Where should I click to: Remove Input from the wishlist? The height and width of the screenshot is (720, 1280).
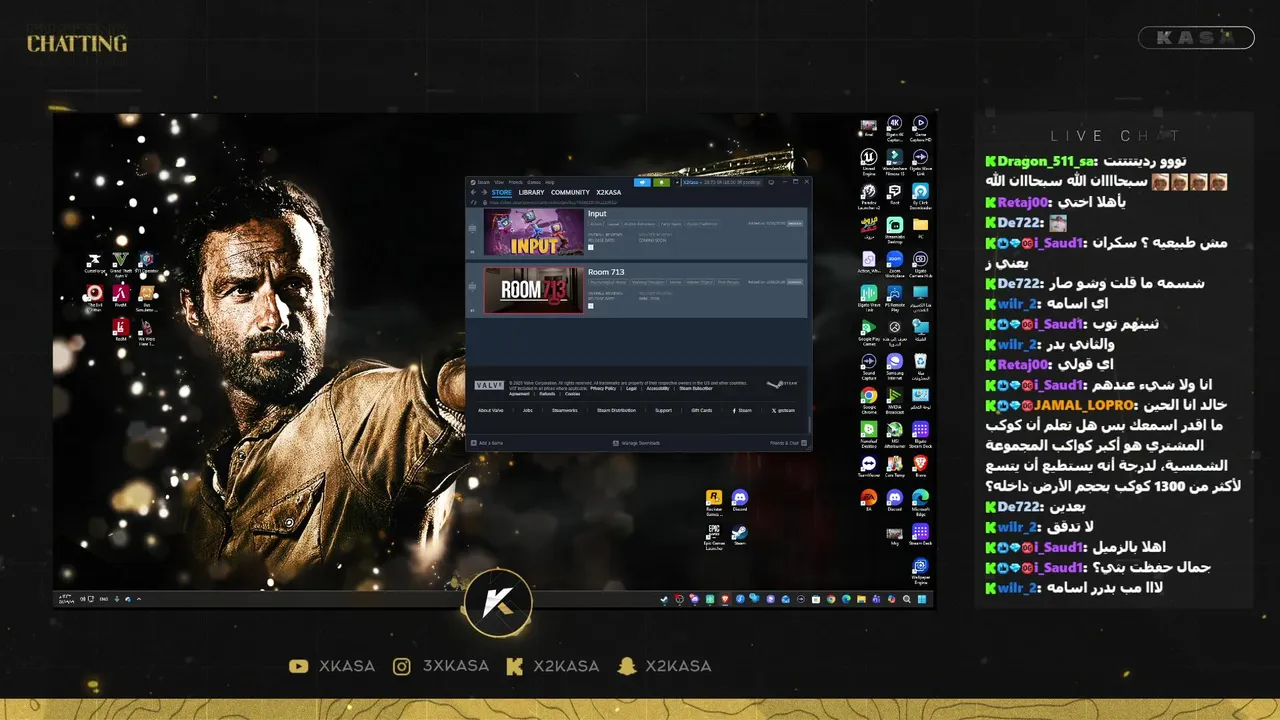point(795,224)
